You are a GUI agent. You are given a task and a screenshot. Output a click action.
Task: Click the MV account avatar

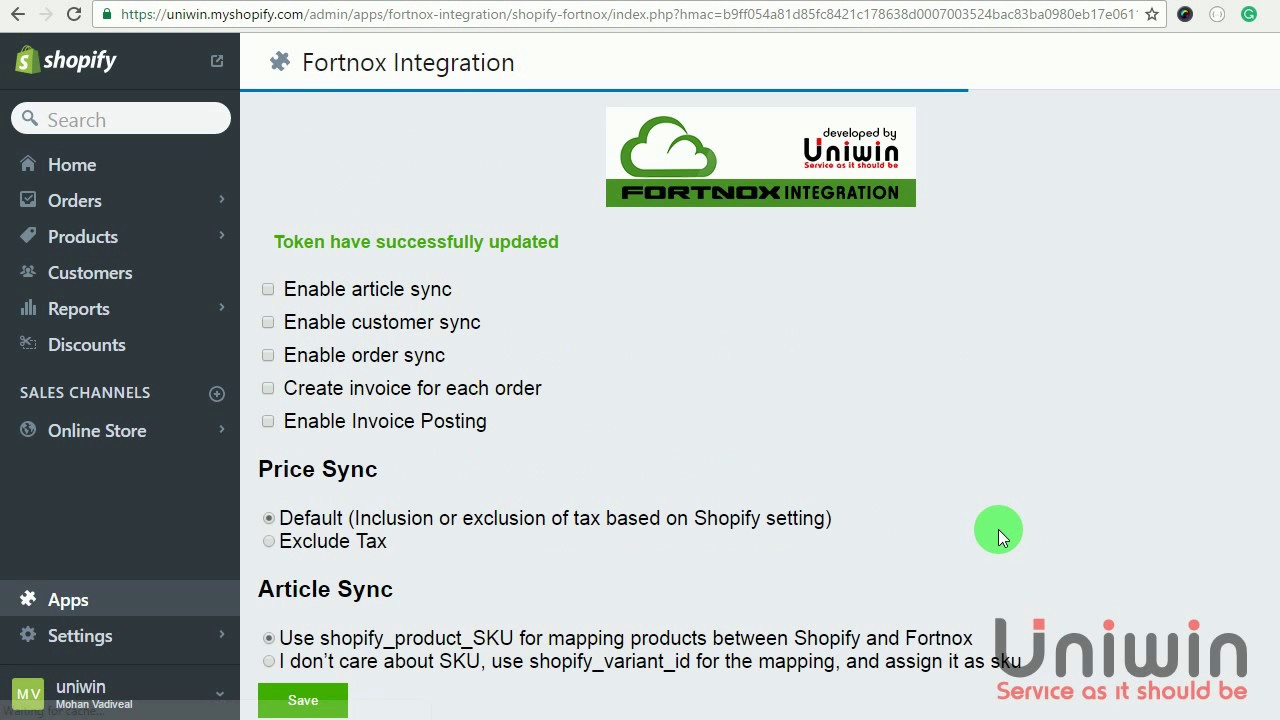tap(28, 693)
